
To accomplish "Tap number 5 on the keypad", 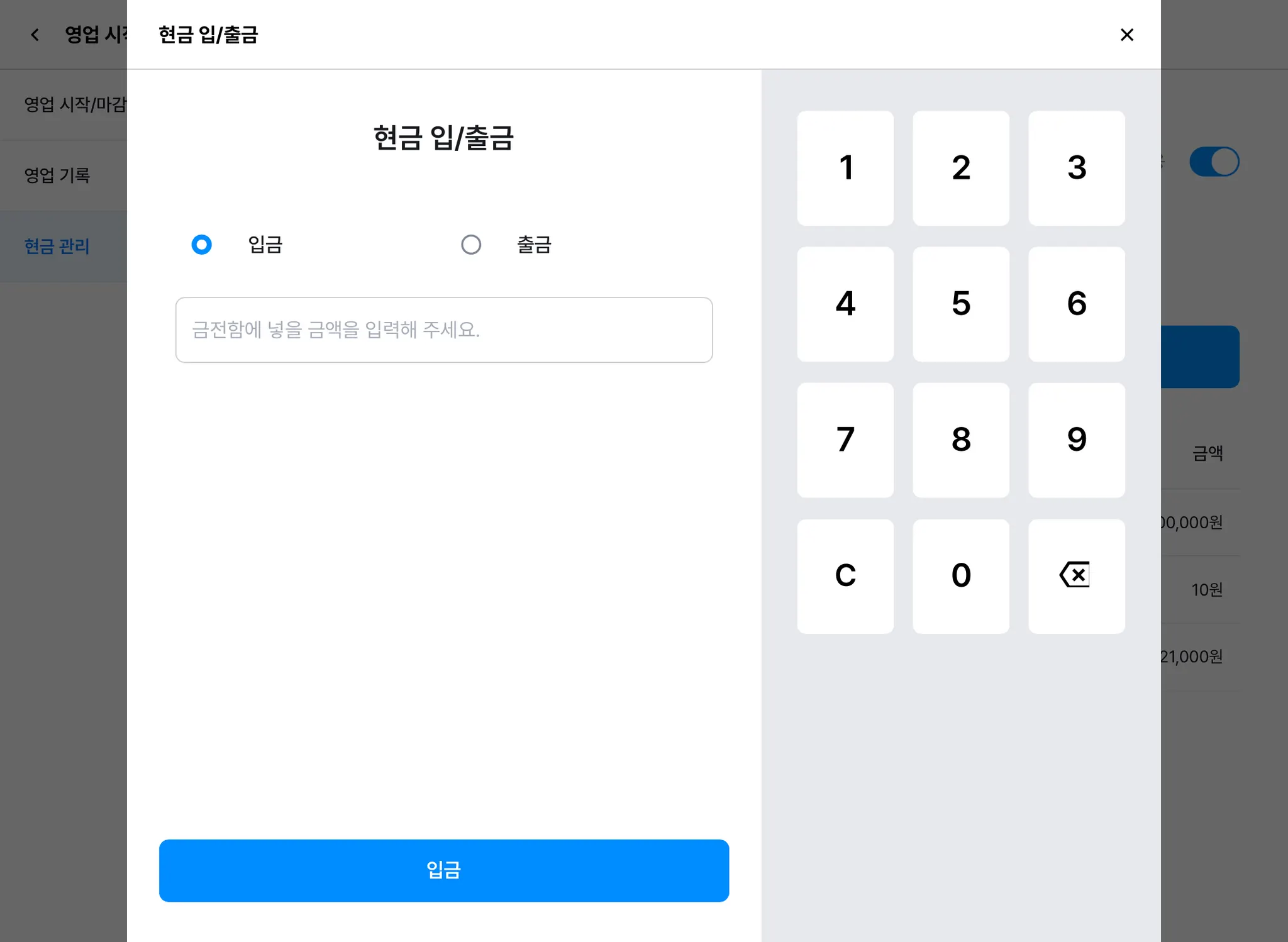I will click(961, 304).
